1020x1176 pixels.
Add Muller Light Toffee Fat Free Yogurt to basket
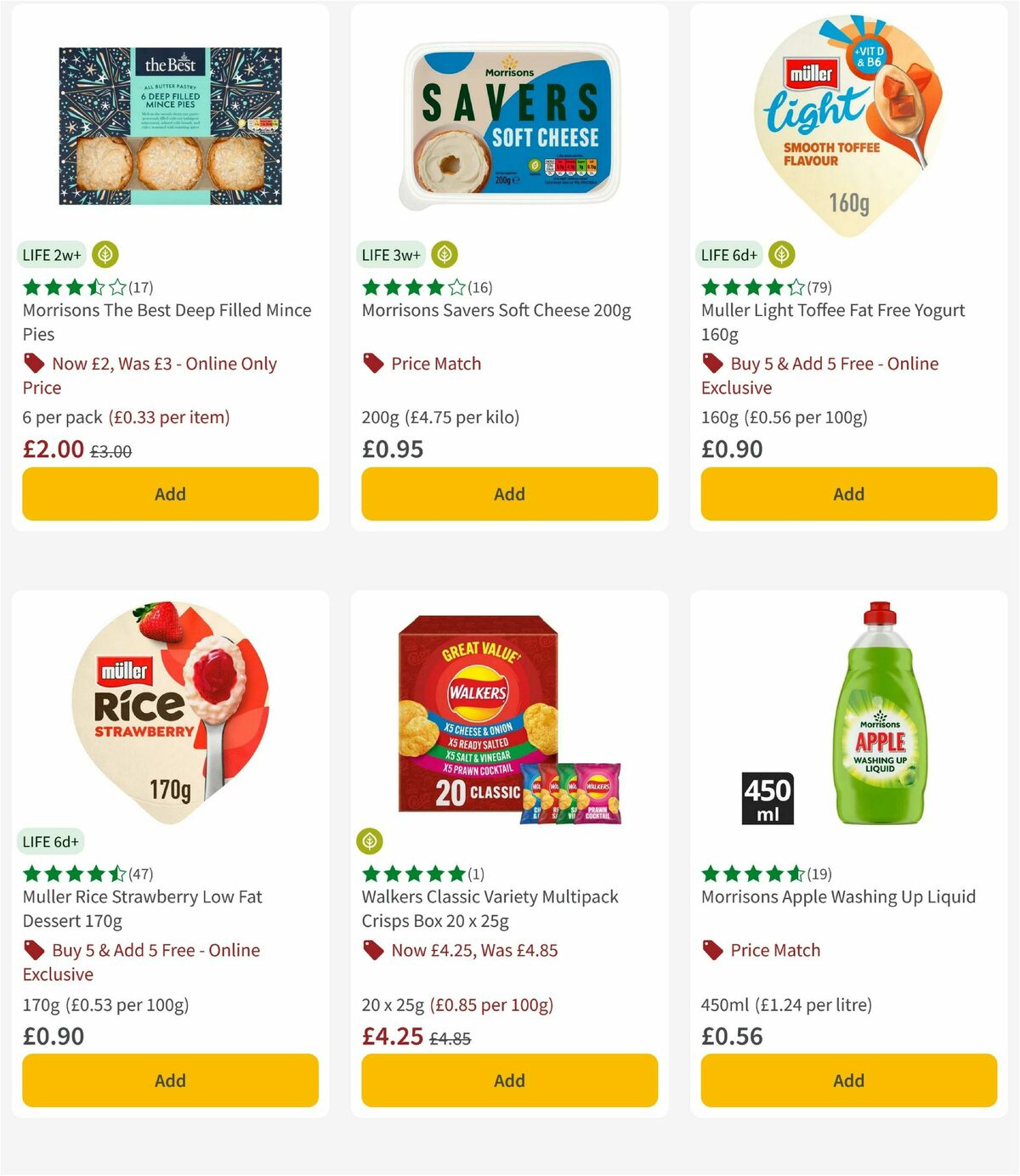tap(847, 494)
